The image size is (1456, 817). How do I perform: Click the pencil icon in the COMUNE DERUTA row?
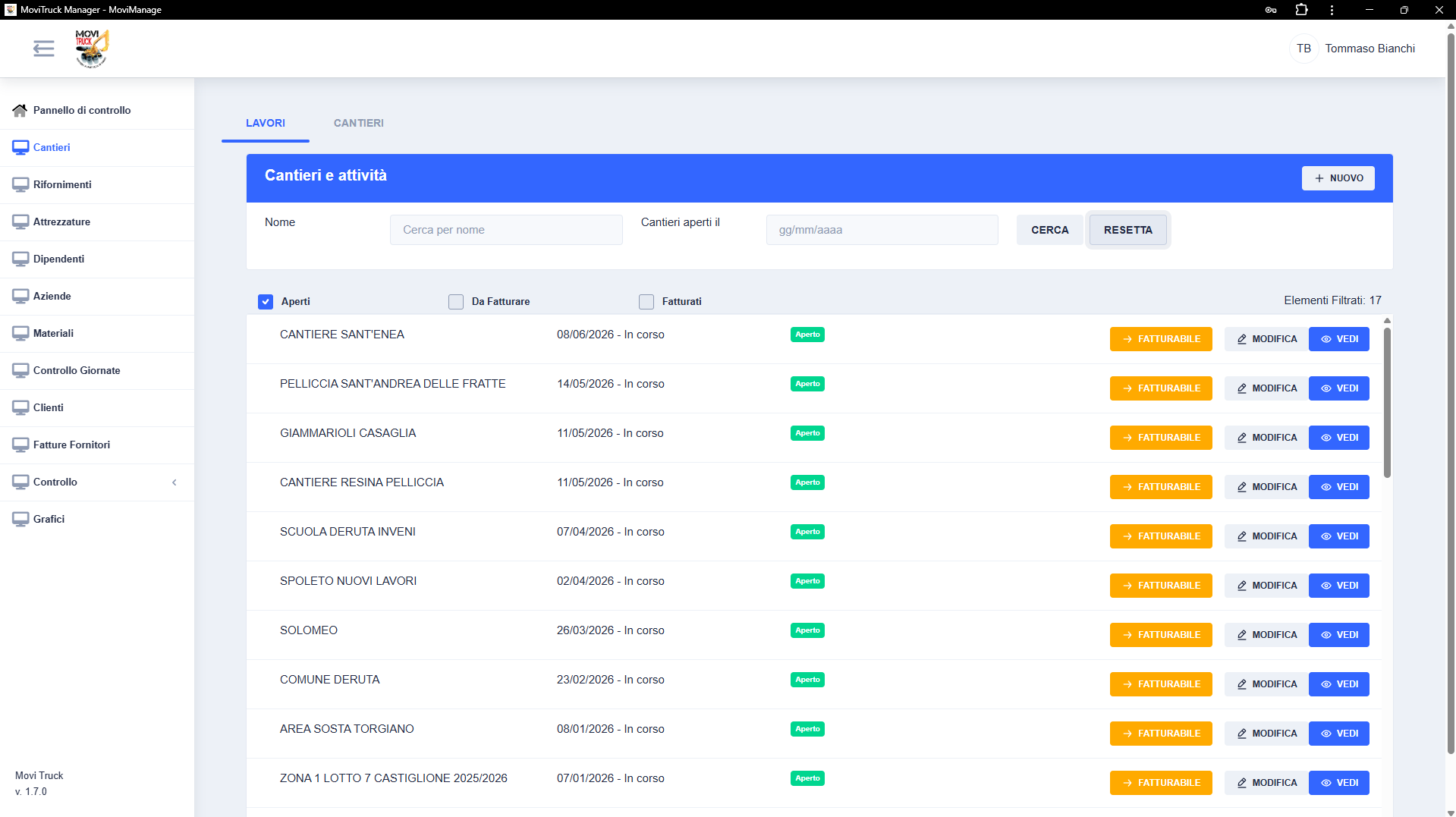click(x=1242, y=684)
